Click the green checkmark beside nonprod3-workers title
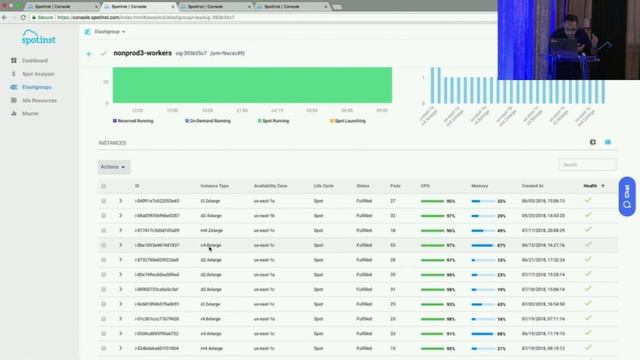The image size is (640, 360). click(x=104, y=53)
